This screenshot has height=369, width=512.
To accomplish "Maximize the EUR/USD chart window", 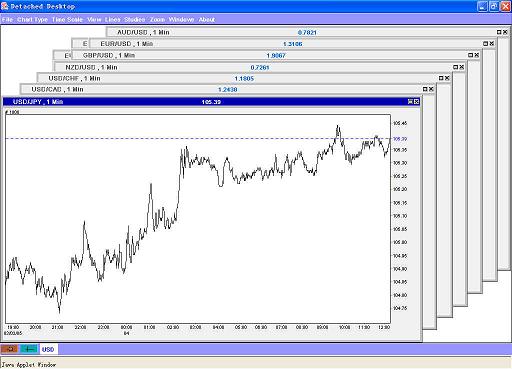I will [x=486, y=43].
